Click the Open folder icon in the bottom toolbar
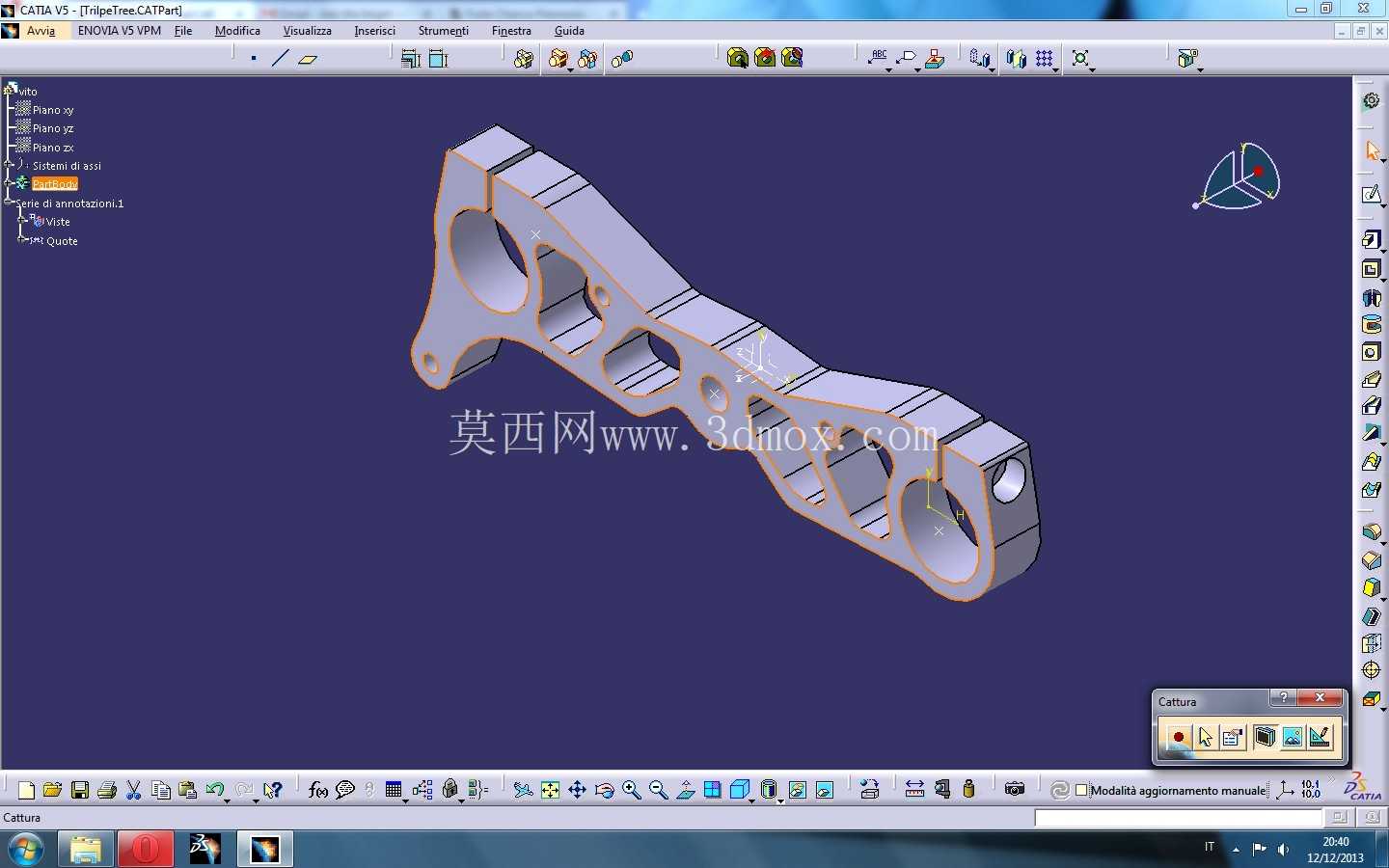This screenshot has width=1389, height=868. point(53,790)
